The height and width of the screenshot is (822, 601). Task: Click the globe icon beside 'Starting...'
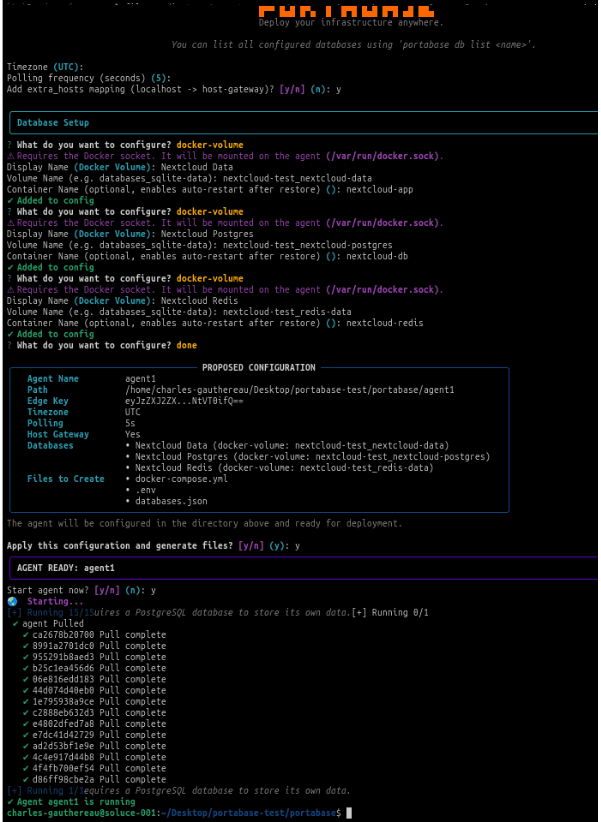(12, 601)
